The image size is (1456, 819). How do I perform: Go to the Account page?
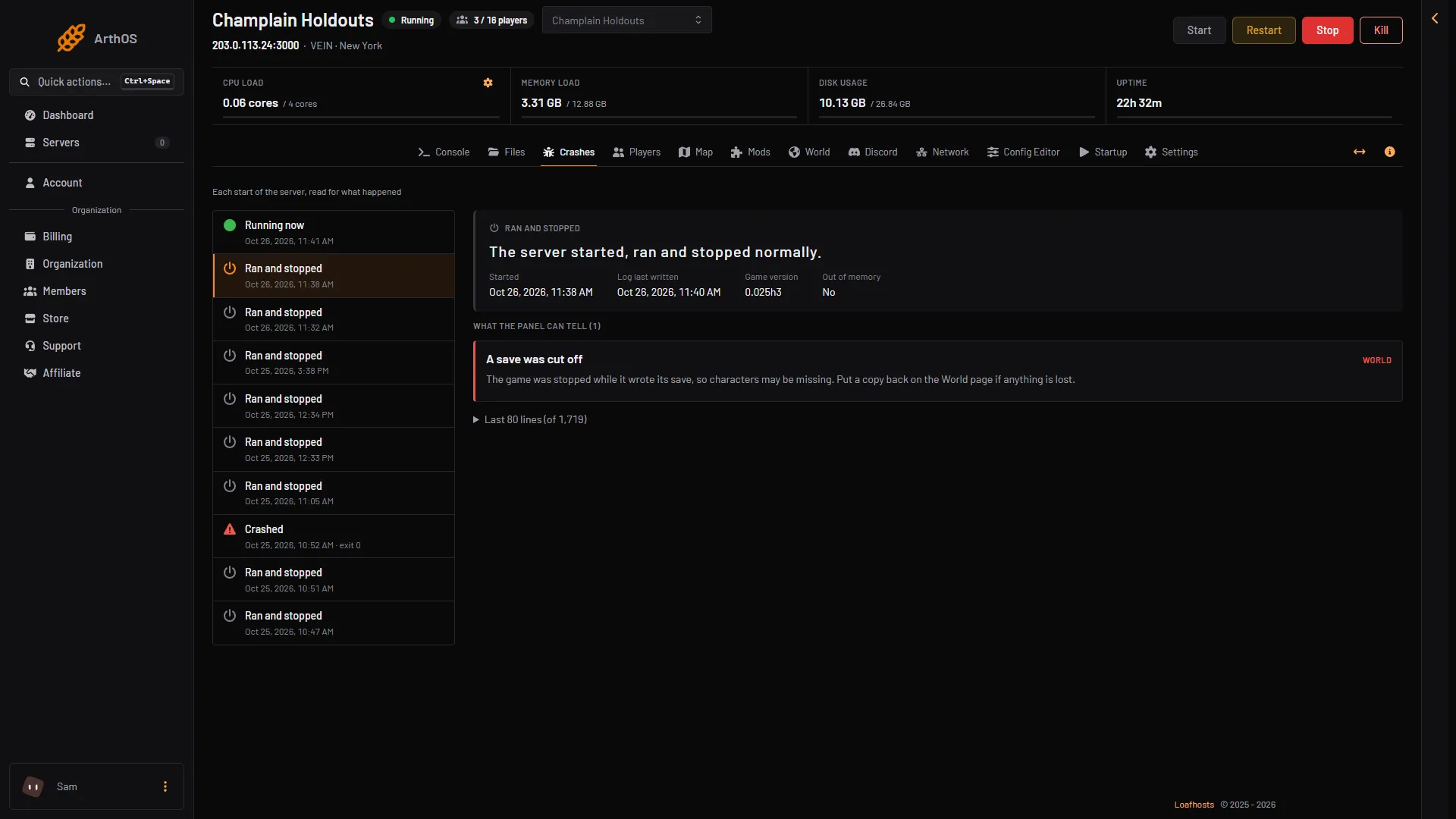pyautogui.click(x=96, y=183)
